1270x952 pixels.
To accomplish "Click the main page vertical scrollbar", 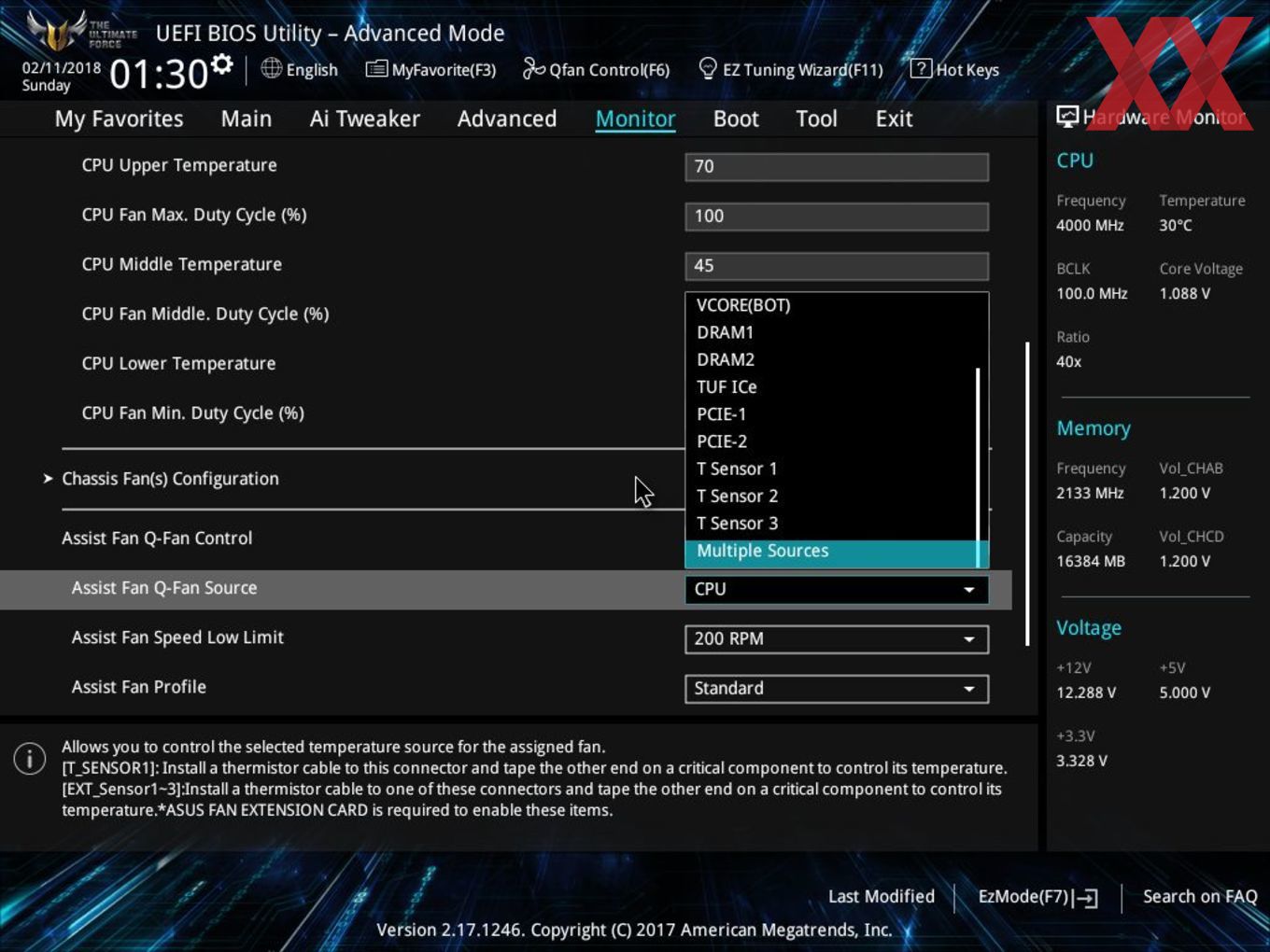I will click(1027, 494).
